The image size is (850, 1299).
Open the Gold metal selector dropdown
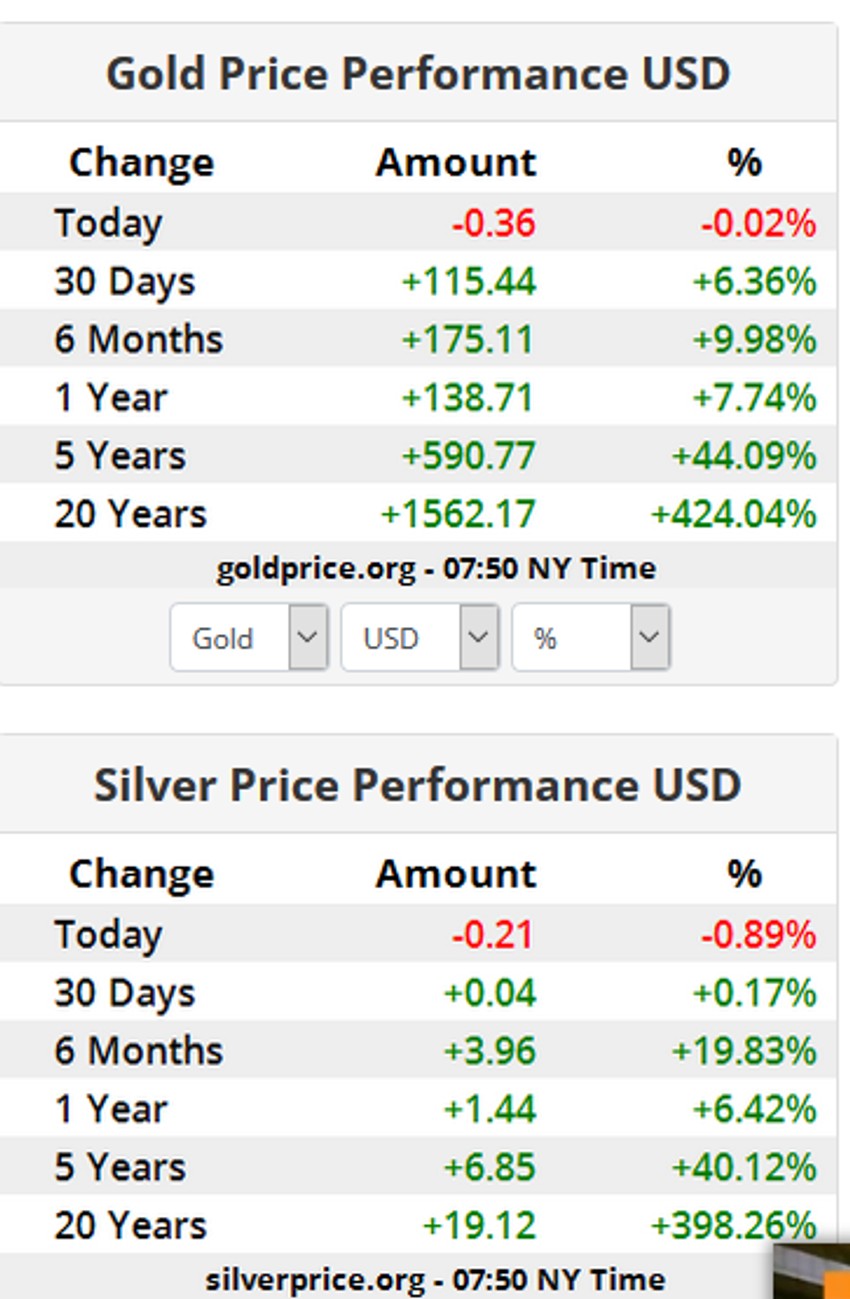[x=249, y=637]
